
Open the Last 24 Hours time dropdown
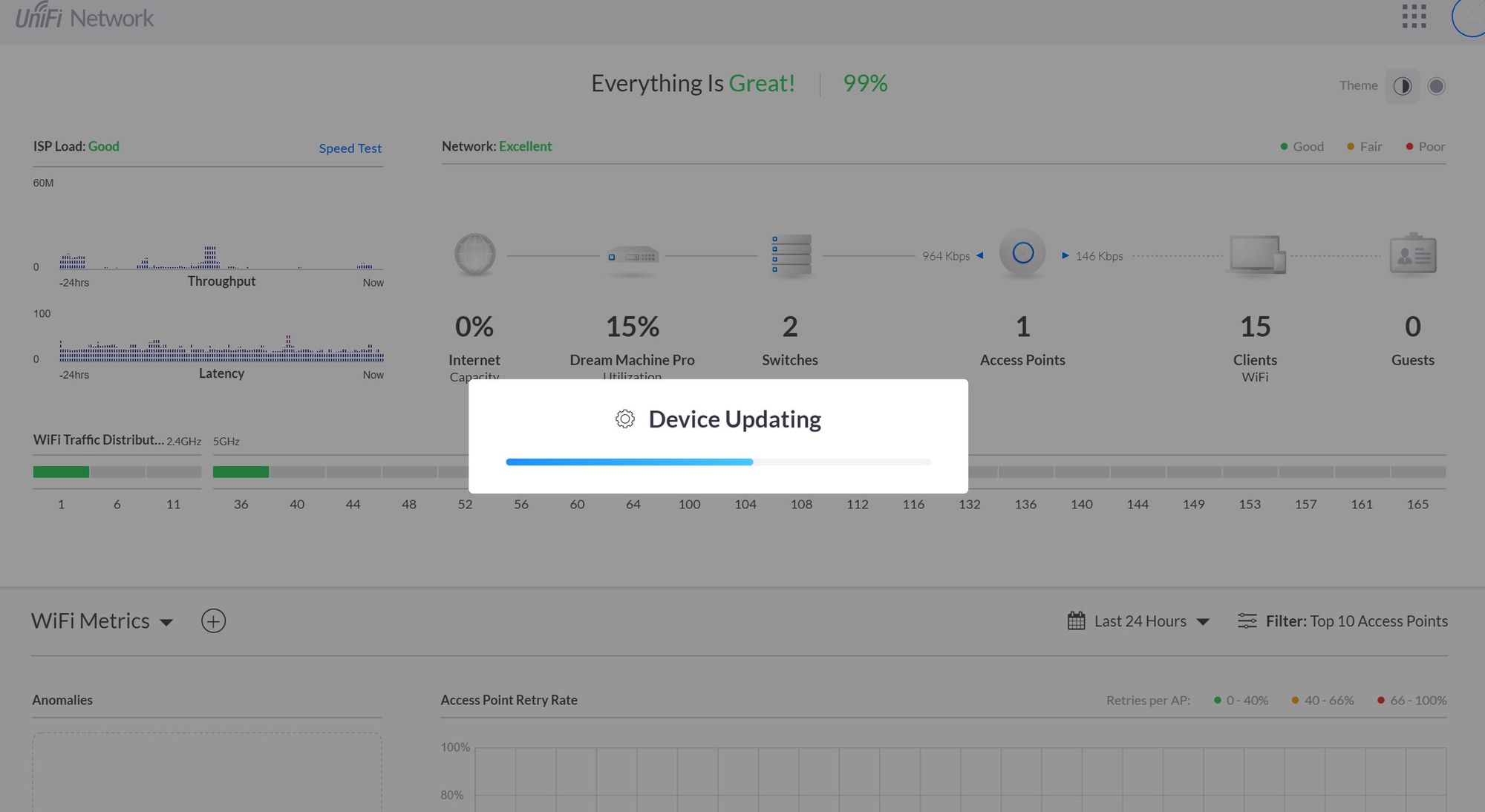(x=1139, y=621)
